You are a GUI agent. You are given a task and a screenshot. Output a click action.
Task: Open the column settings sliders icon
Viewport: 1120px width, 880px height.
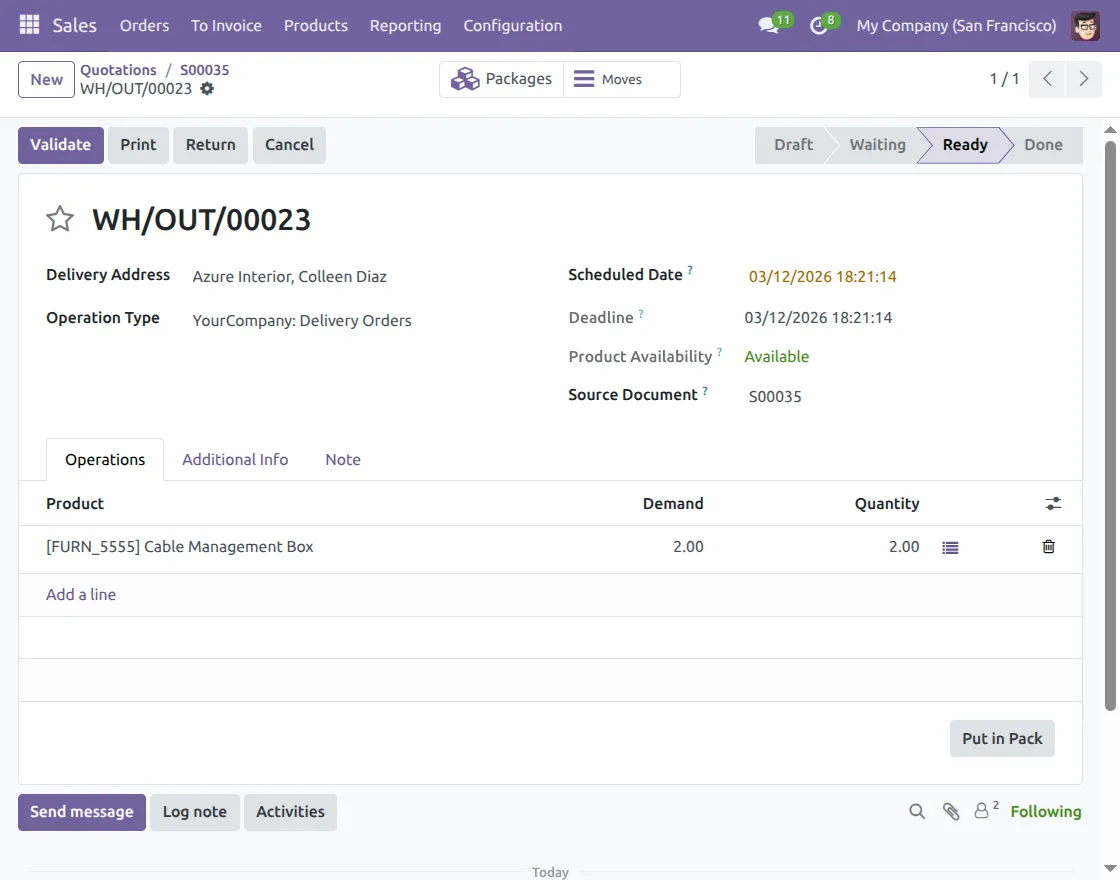1053,504
